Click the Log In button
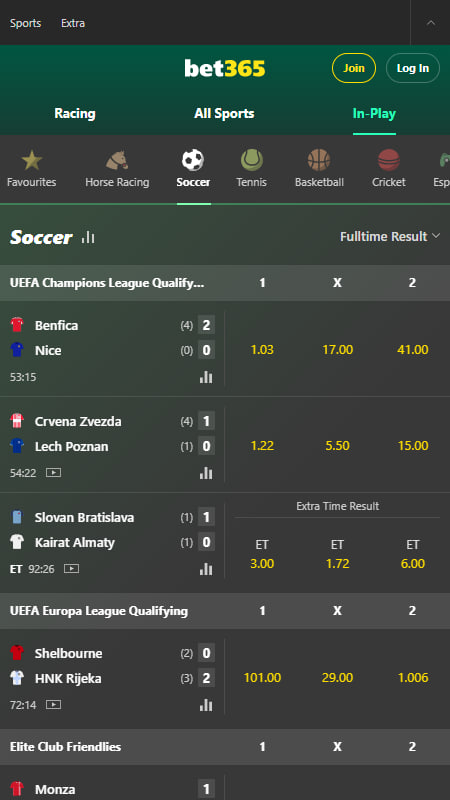450x800 pixels. (x=413, y=68)
